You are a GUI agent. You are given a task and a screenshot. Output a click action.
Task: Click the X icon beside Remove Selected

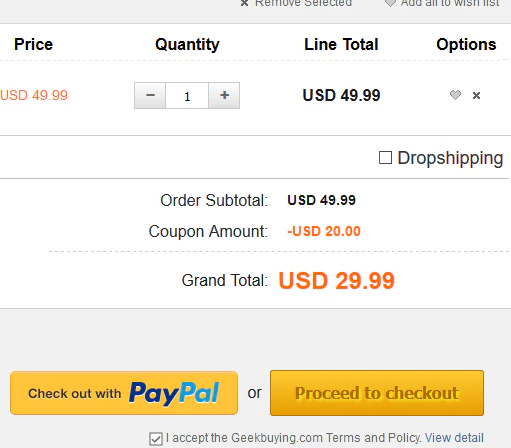pyautogui.click(x=244, y=3)
